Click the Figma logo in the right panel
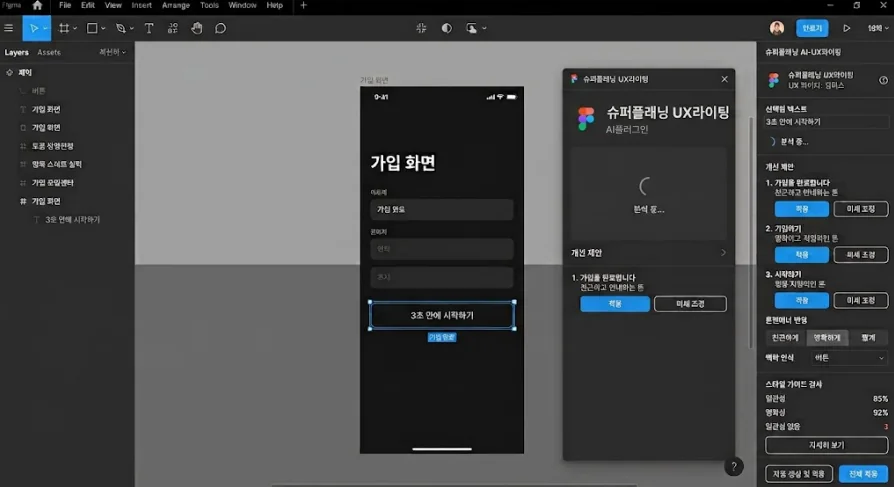894x487 pixels. pos(773,80)
